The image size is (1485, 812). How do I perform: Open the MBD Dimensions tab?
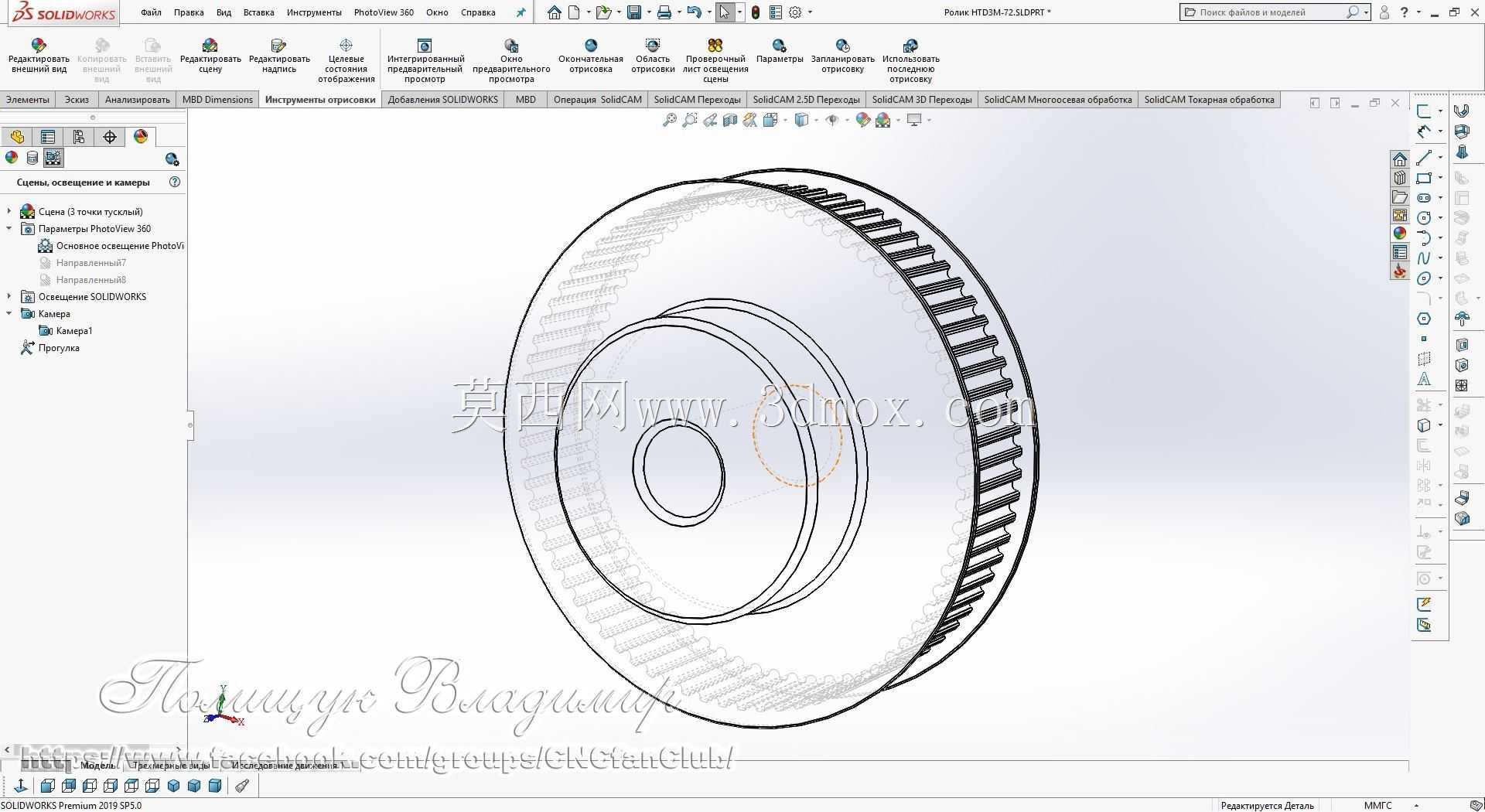click(x=217, y=100)
